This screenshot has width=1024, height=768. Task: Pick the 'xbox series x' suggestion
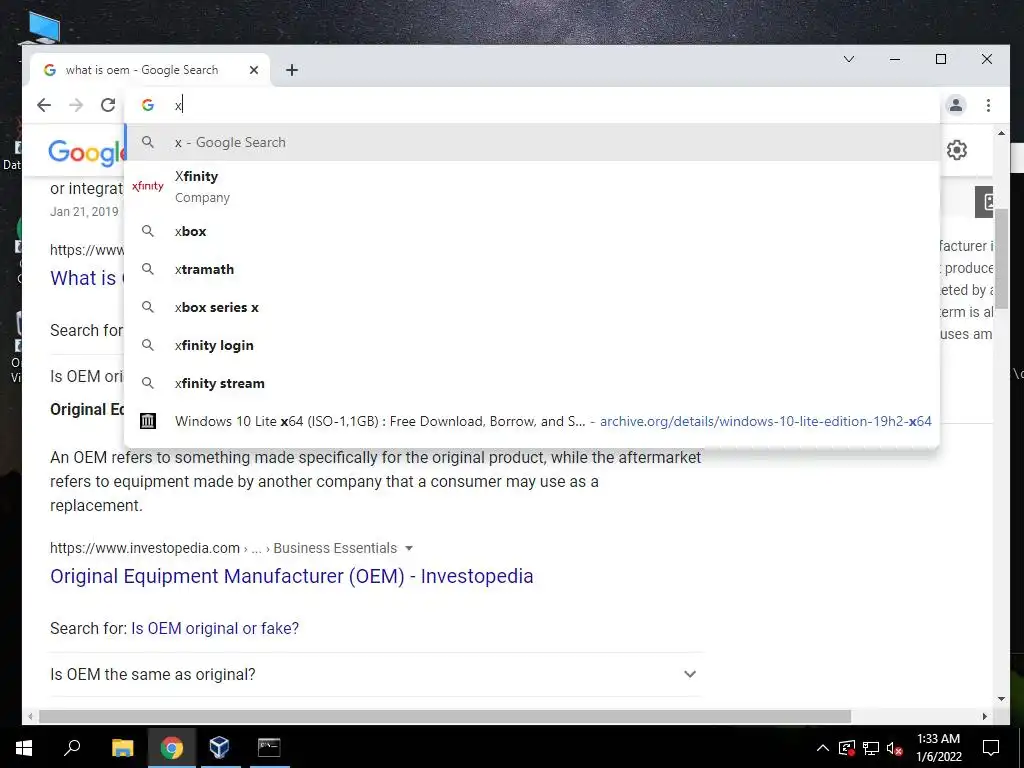(532, 307)
